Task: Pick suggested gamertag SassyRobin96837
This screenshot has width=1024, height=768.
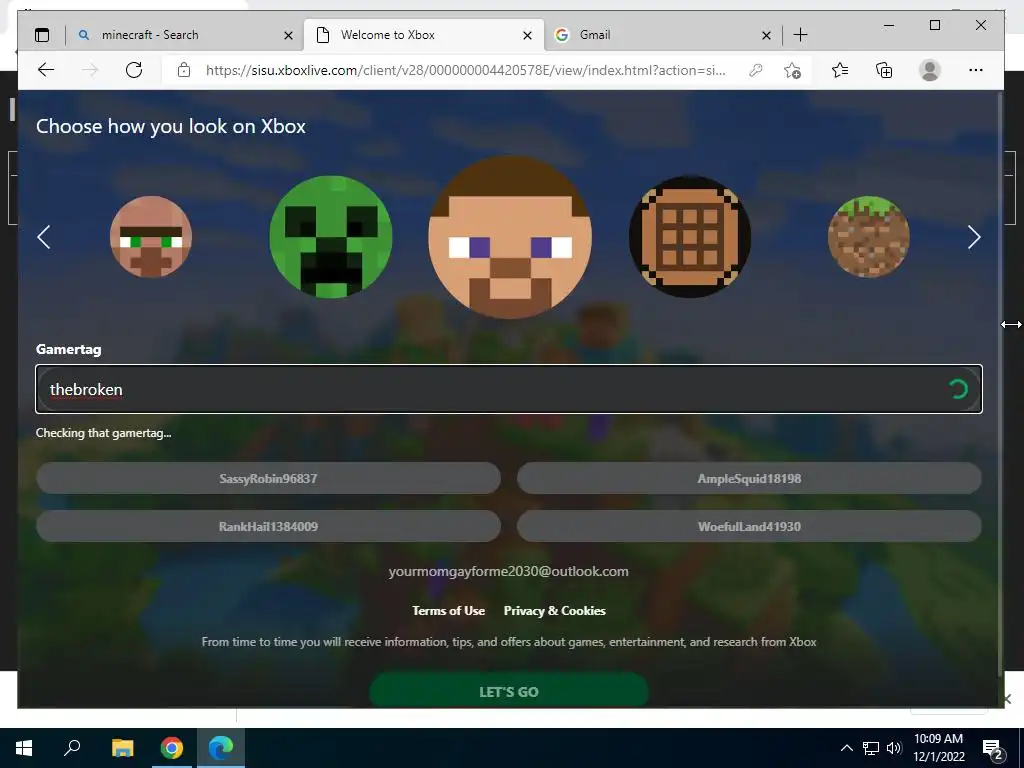Action: [x=268, y=479]
